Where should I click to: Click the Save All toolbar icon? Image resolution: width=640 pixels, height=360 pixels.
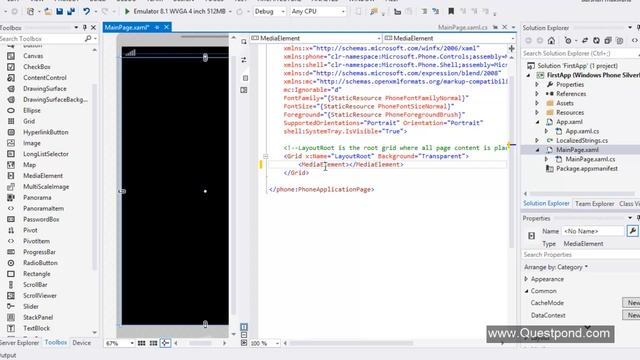71,11
